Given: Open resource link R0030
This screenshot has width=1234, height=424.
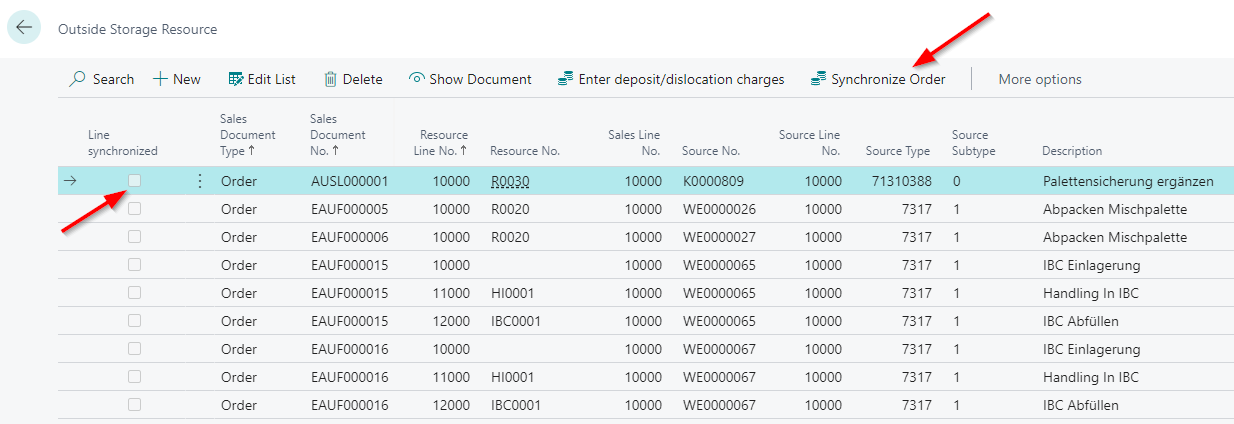Looking at the screenshot, I should [509, 181].
